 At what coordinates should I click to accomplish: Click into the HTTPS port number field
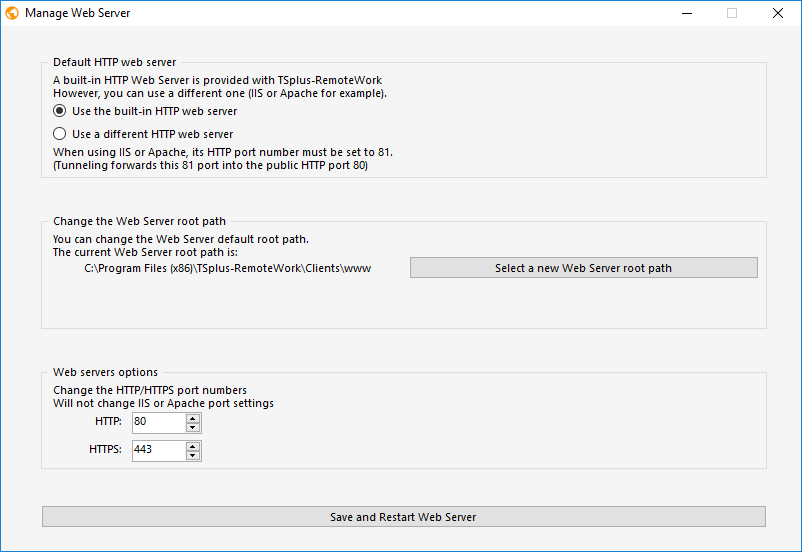coord(158,451)
